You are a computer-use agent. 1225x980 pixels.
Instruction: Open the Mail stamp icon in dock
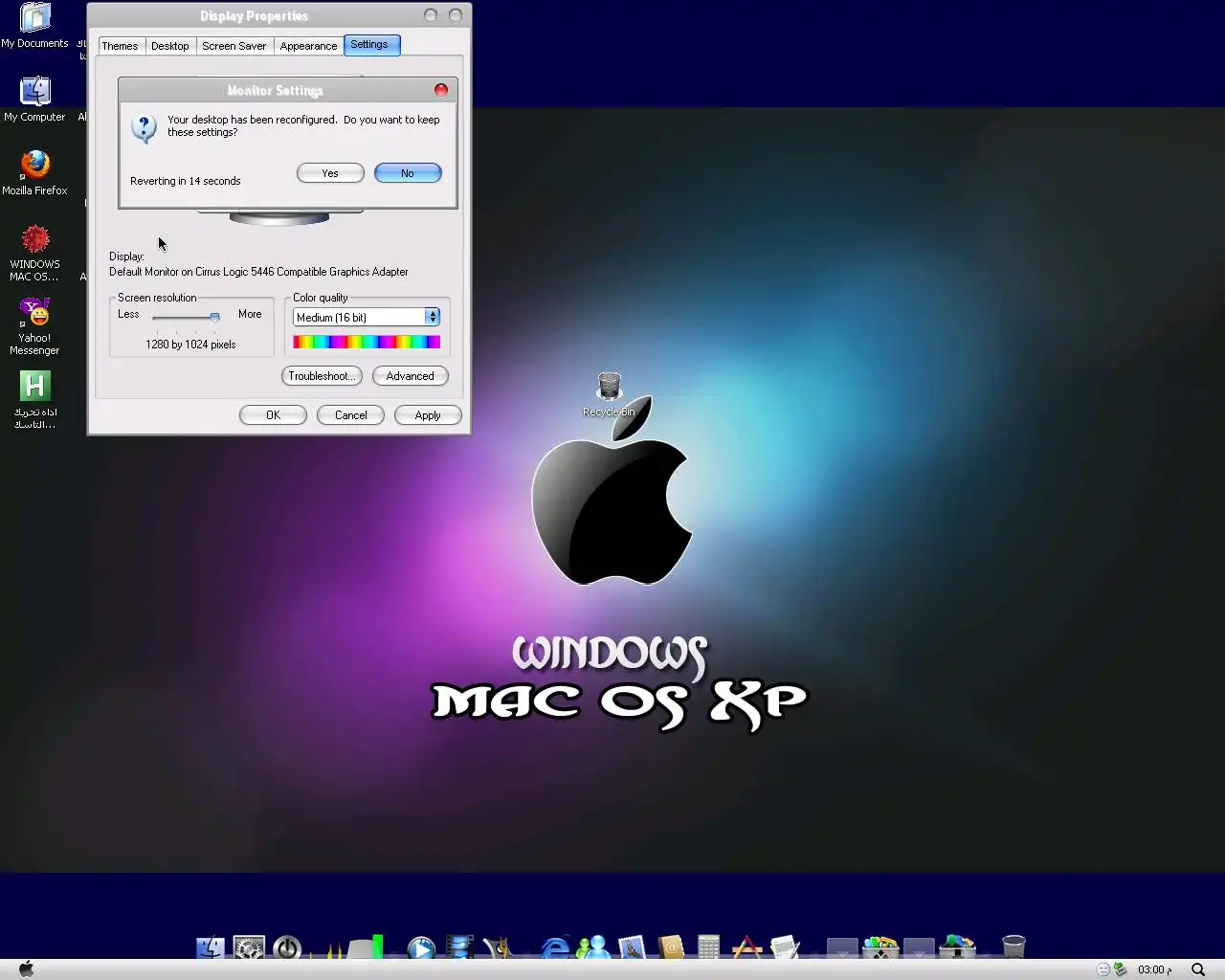pos(632,947)
